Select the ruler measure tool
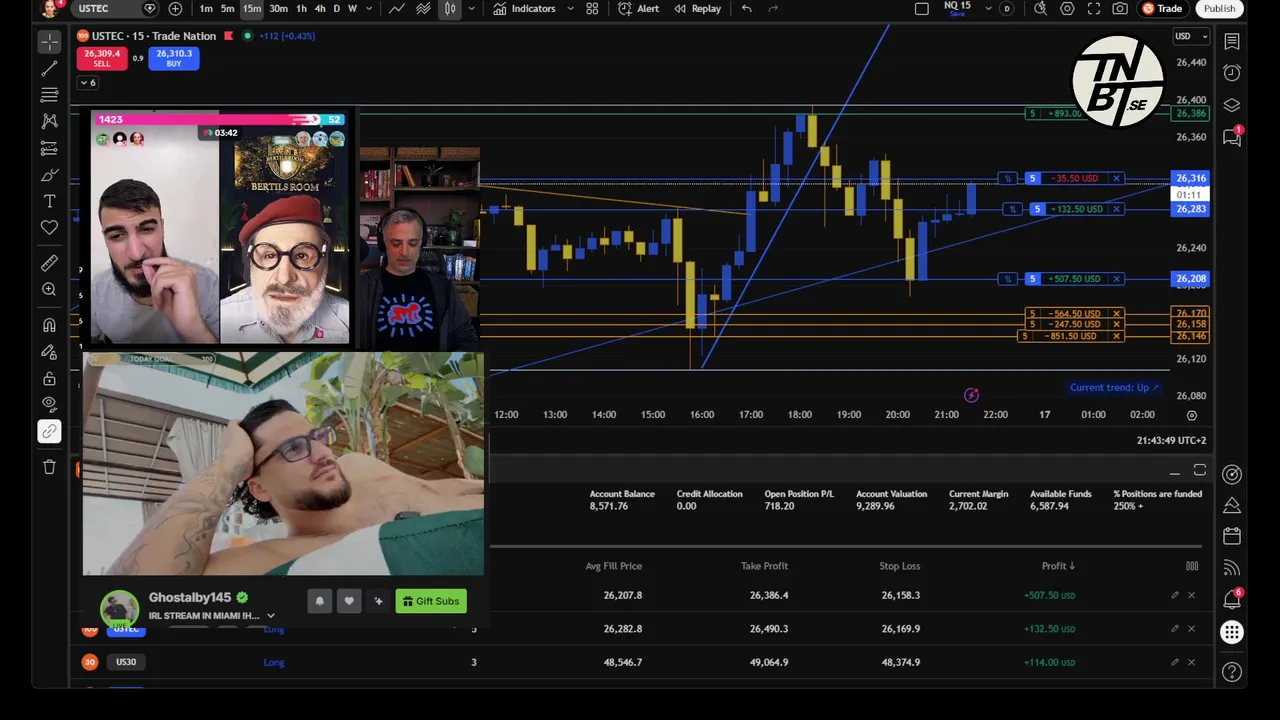This screenshot has width=1280, height=720. pos(49,263)
